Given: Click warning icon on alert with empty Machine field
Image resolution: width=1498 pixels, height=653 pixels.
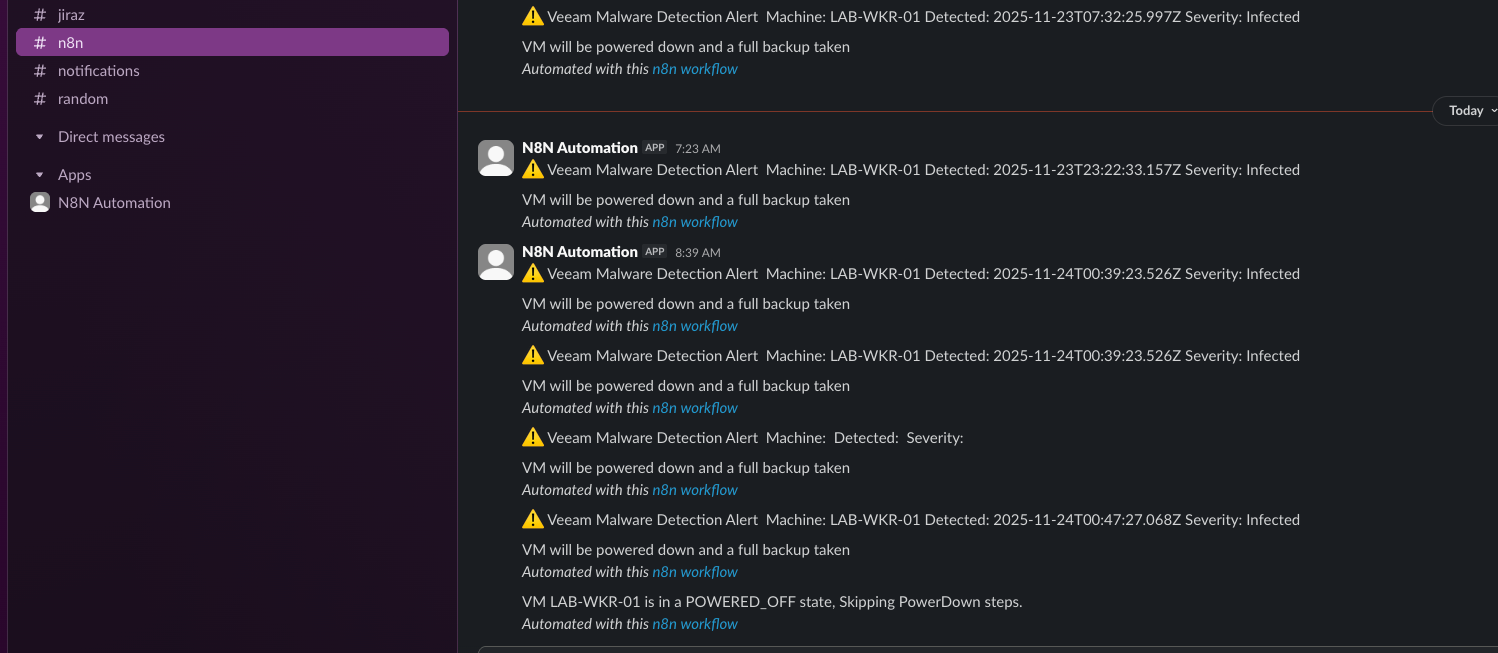Looking at the screenshot, I should [533, 437].
